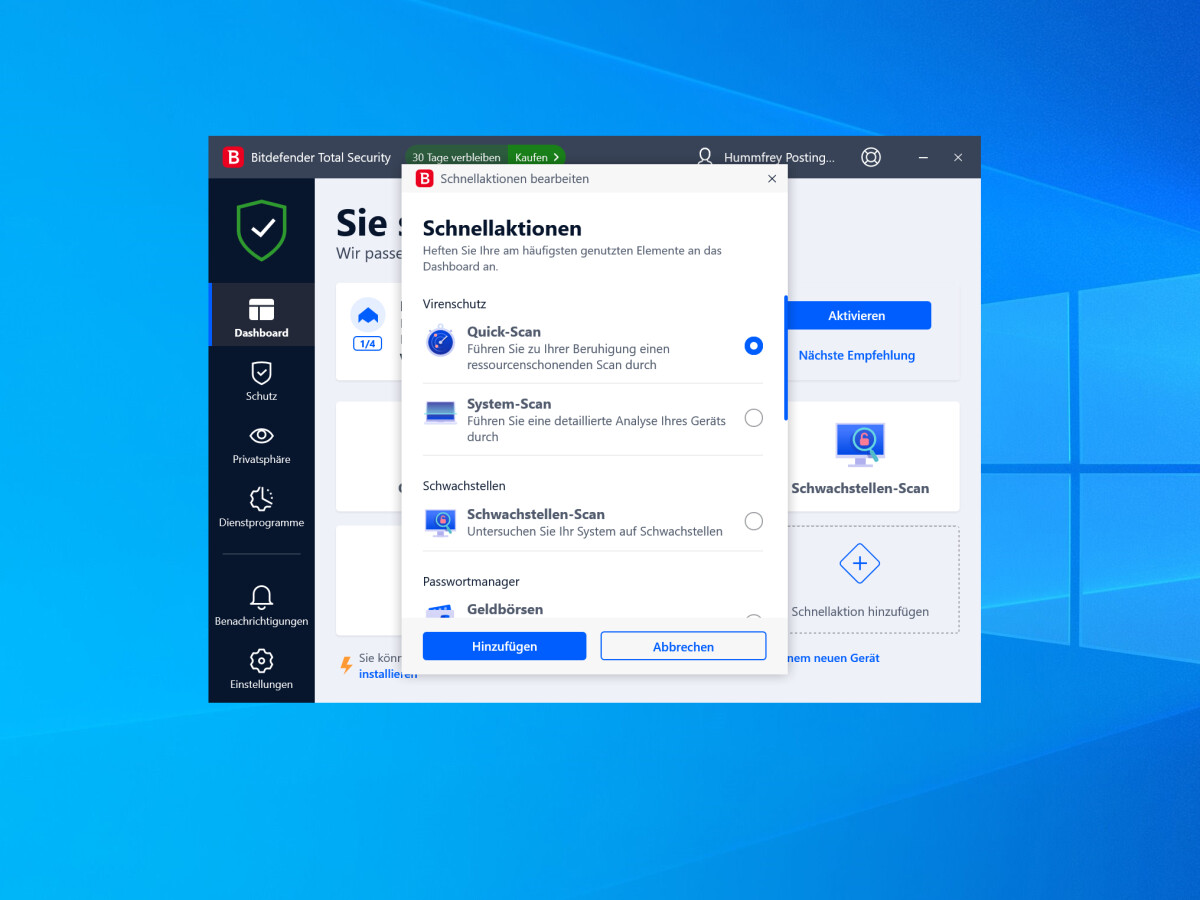Select the System-Scan radio button

coord(754,418)
